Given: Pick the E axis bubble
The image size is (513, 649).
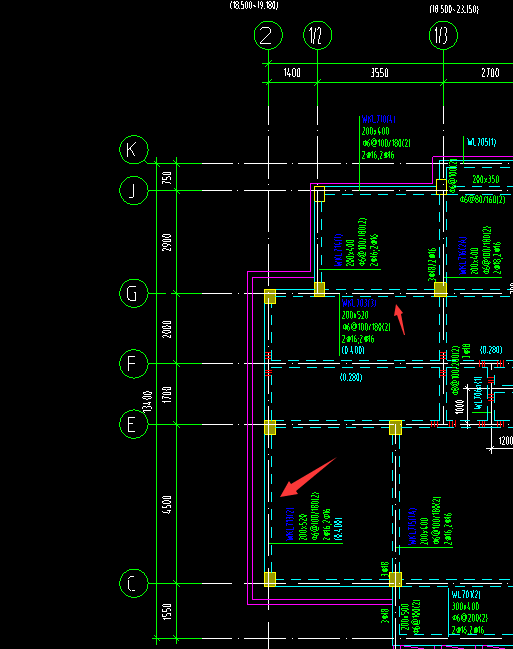Looking at the screenshot, I should click(x=134, y=424).
